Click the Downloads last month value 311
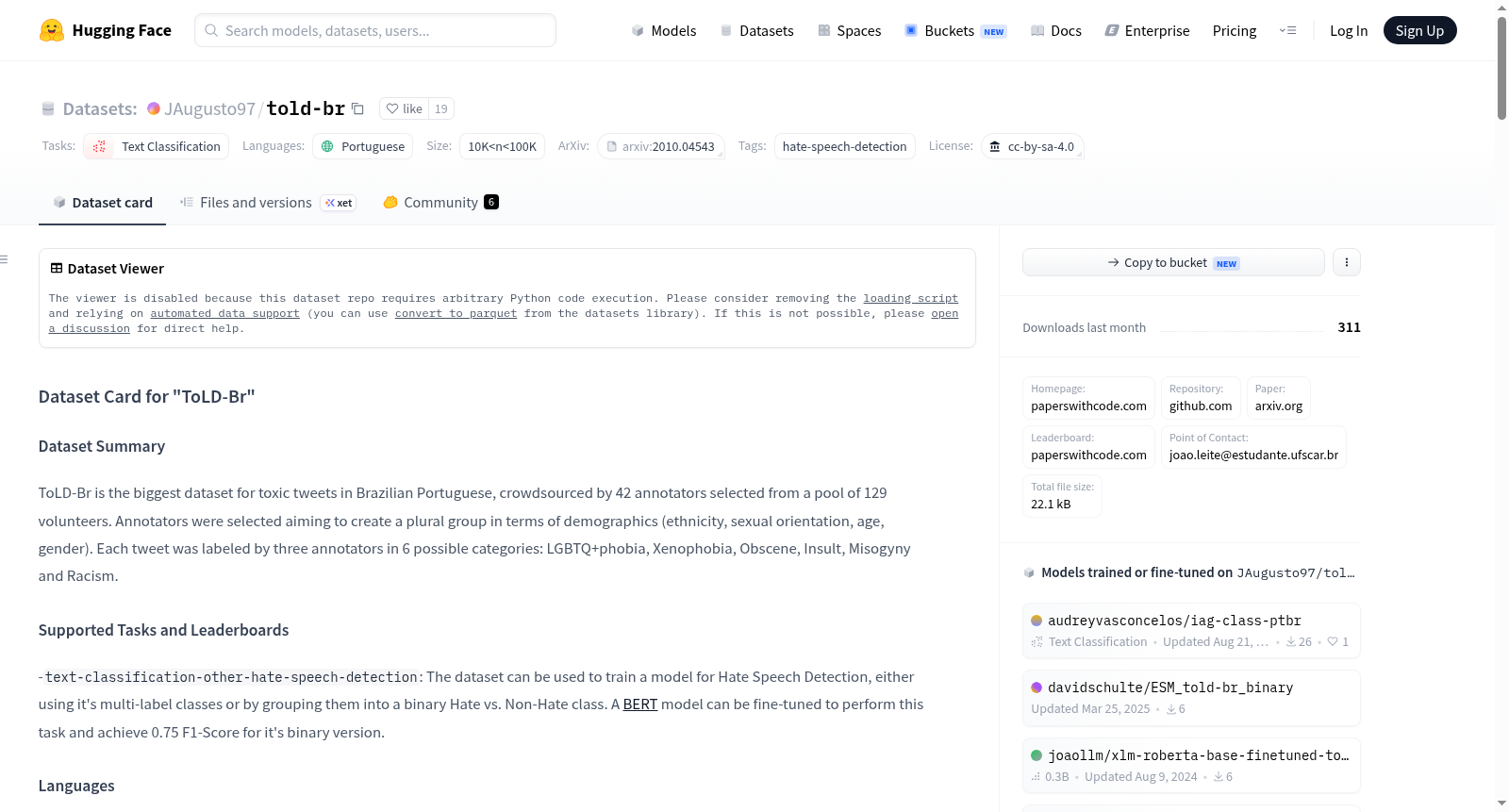This screenshot has width=1509, height=812. (1349, 327)
